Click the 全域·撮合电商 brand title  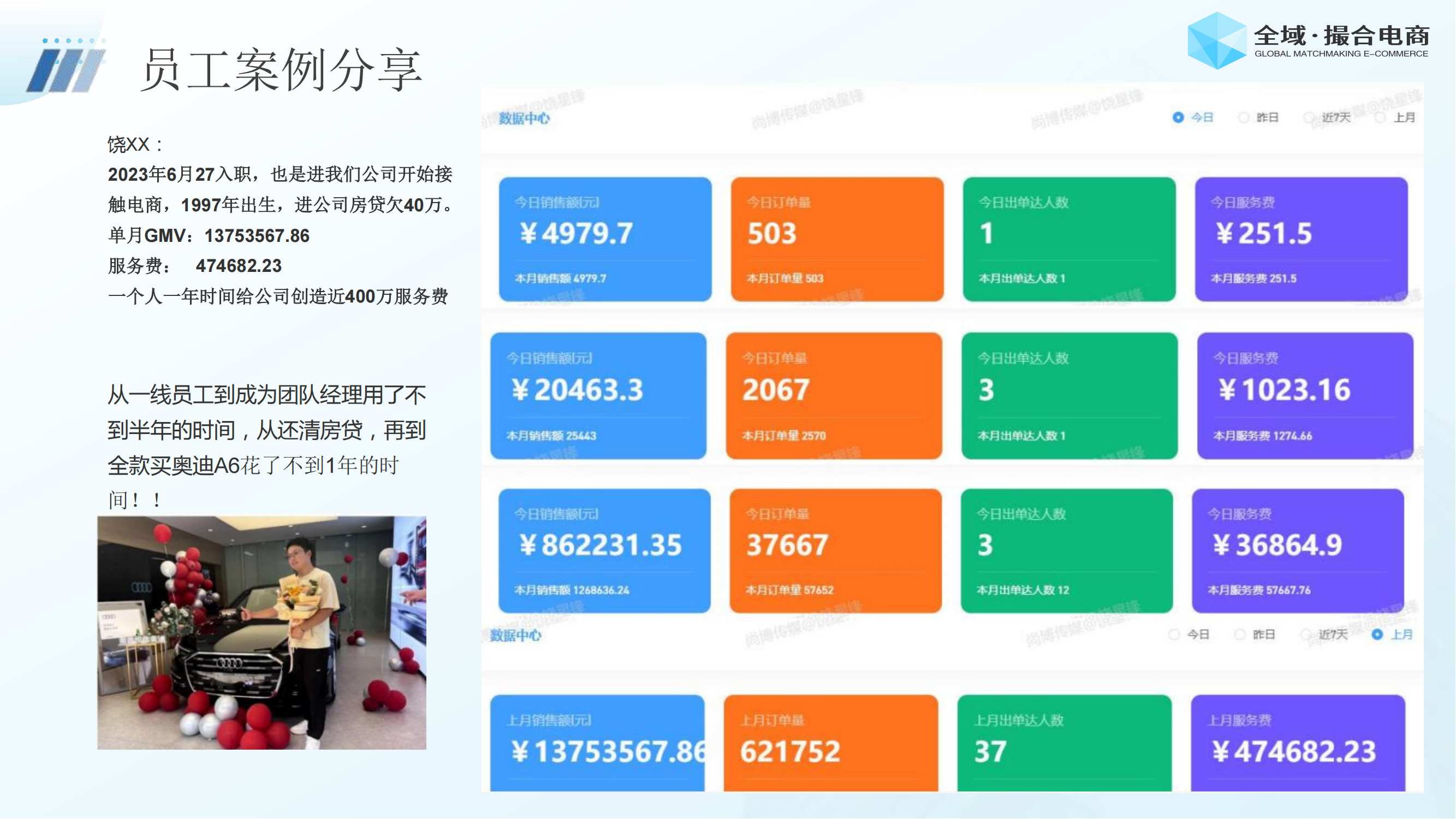[x=1341, y=35]
